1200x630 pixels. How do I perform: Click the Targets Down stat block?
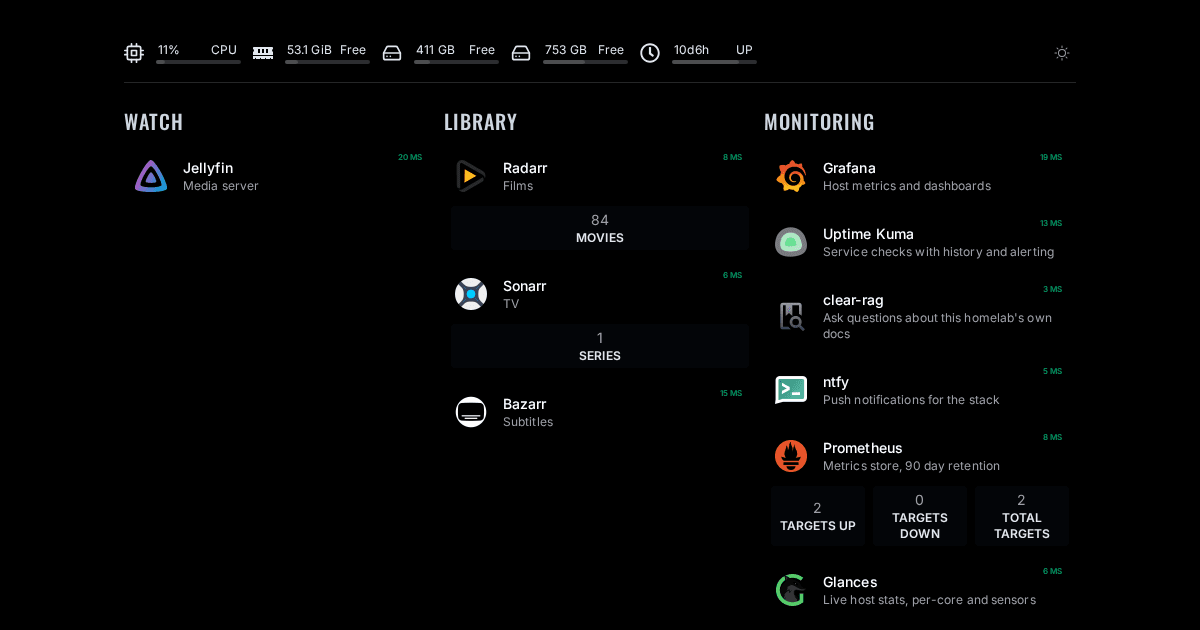(x=919, y=516)
